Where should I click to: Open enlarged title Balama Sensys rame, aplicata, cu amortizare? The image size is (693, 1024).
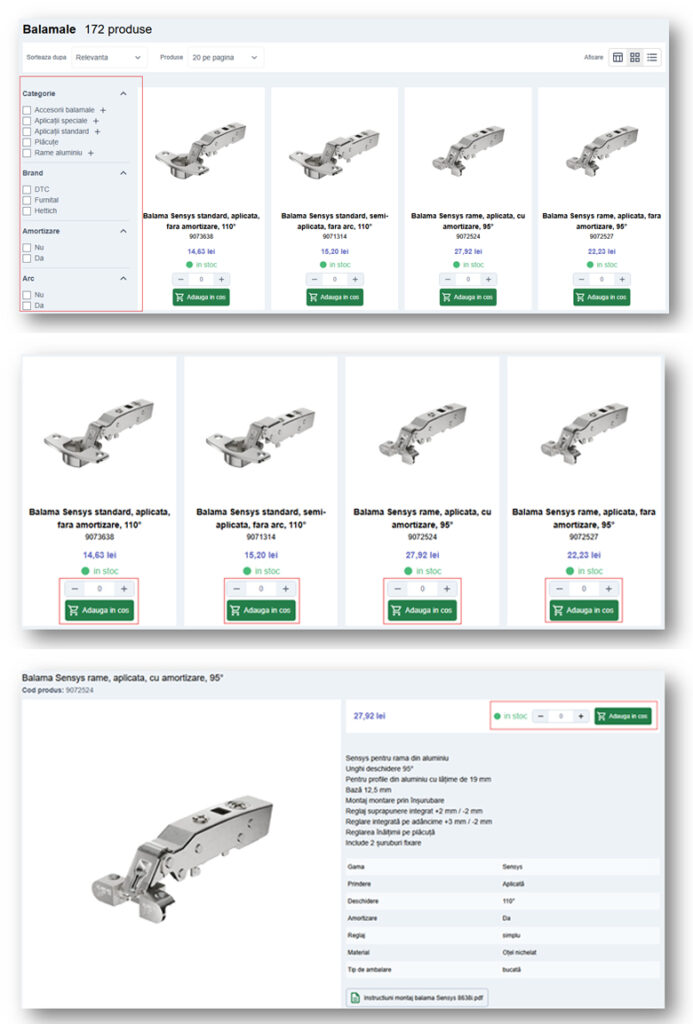[422, 518]
